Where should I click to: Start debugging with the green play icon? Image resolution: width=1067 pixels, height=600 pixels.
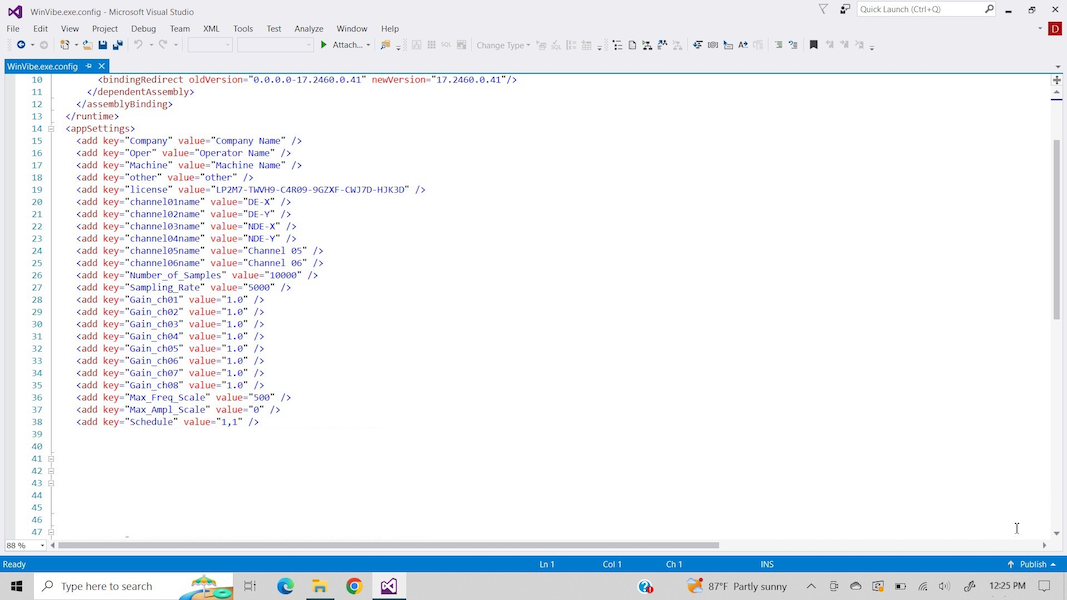(x=324, y=45)
